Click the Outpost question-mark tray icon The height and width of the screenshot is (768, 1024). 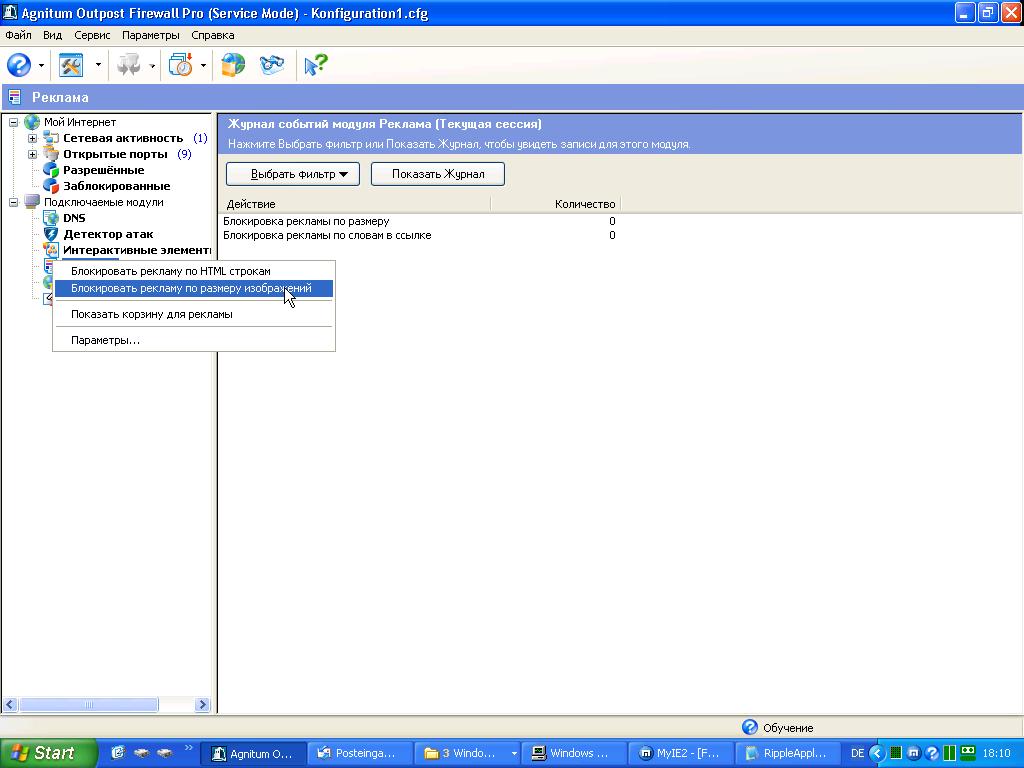pyautogui.click(x=933, y=754)
